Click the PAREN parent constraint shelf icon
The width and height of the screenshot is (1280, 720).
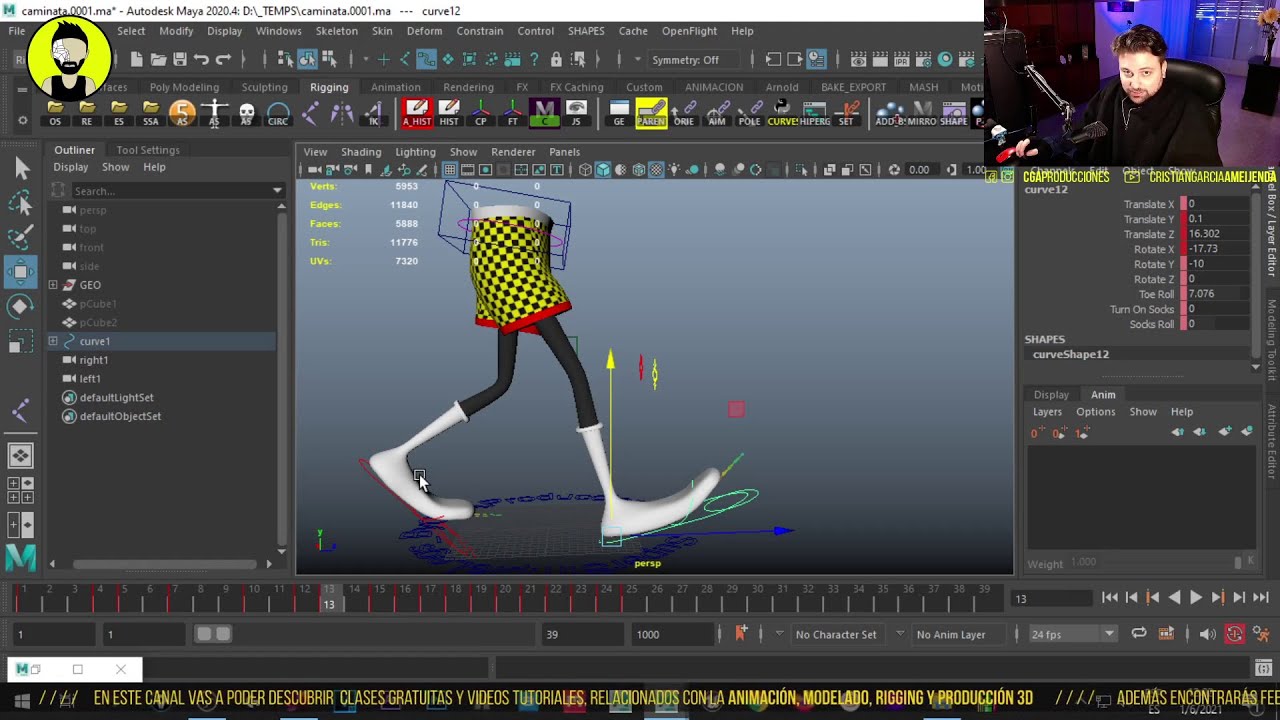click(651, 113)
